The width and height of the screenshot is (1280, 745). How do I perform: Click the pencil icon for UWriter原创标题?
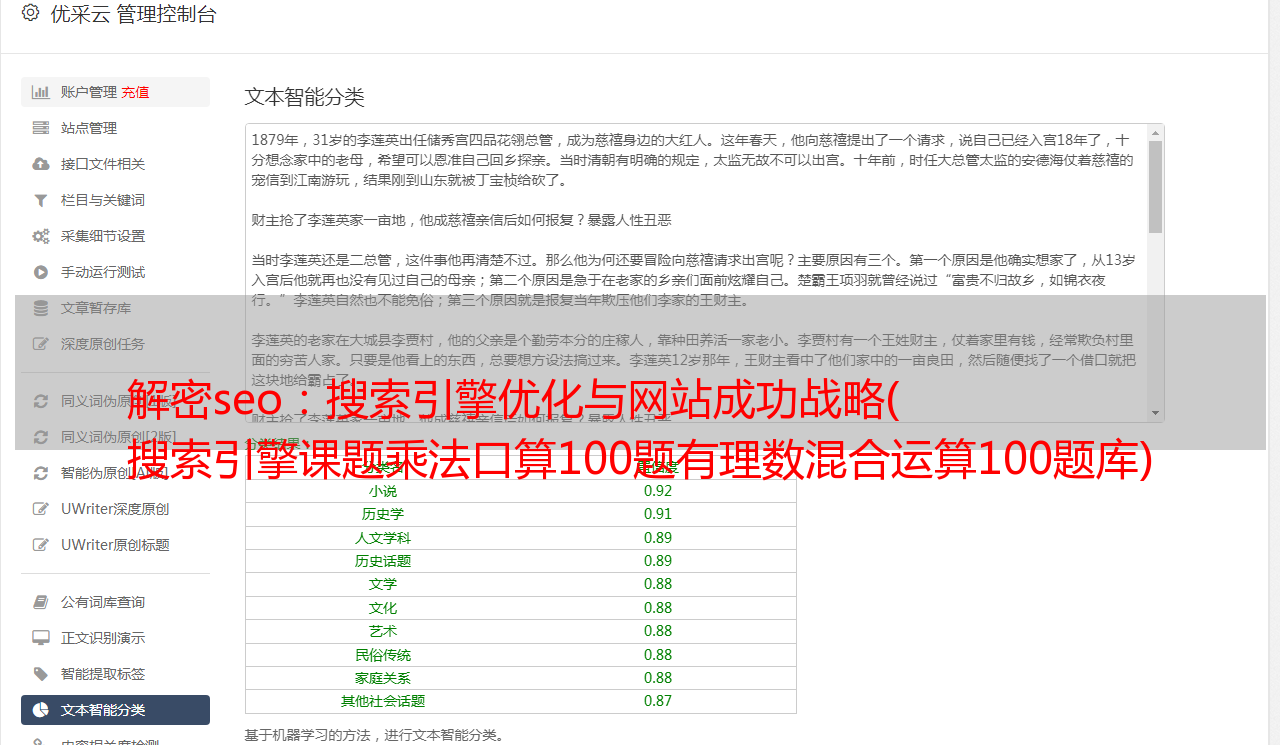pos(41,545)
